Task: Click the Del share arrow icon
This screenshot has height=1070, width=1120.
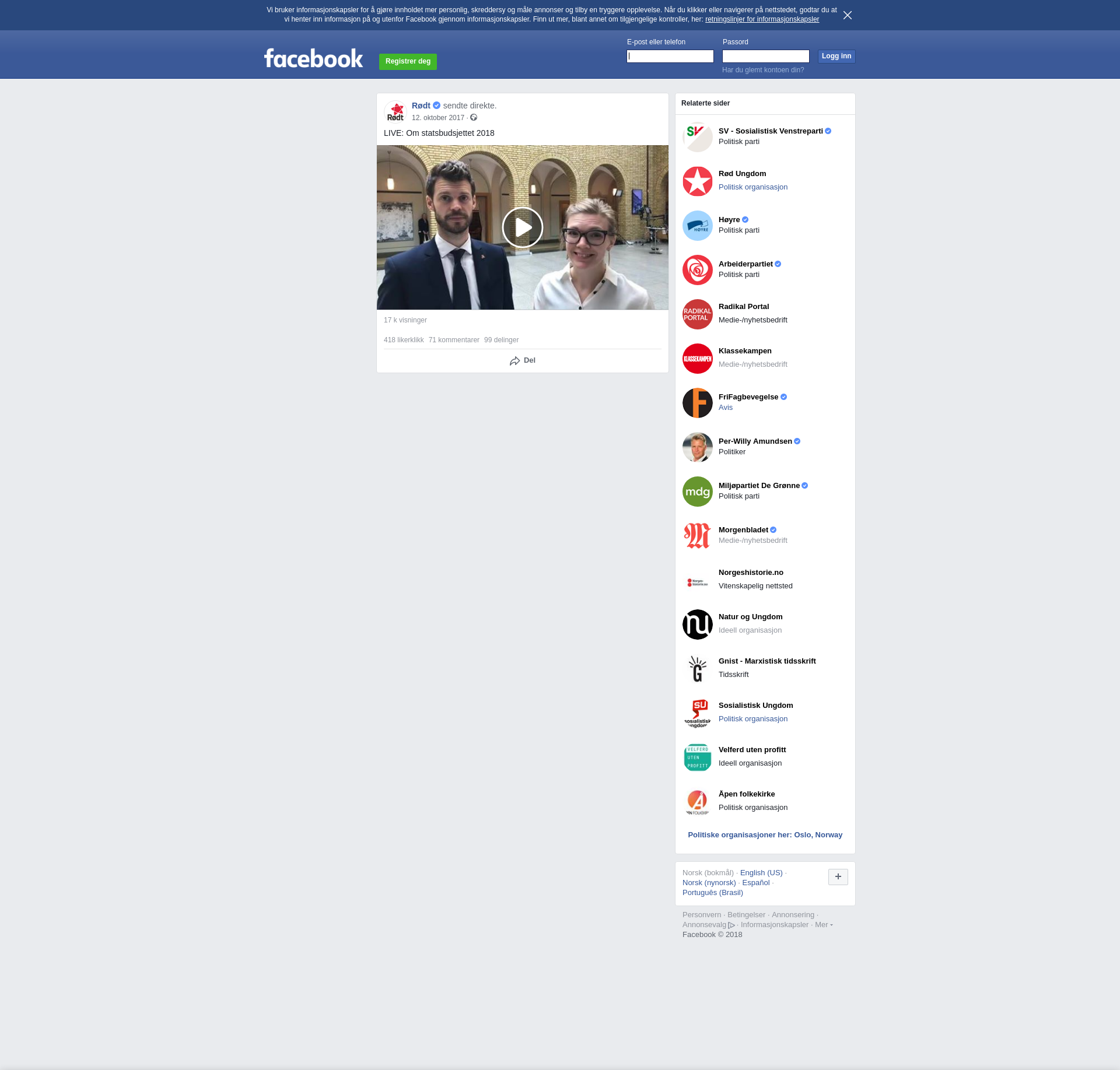Action: [x=514, y=361]
